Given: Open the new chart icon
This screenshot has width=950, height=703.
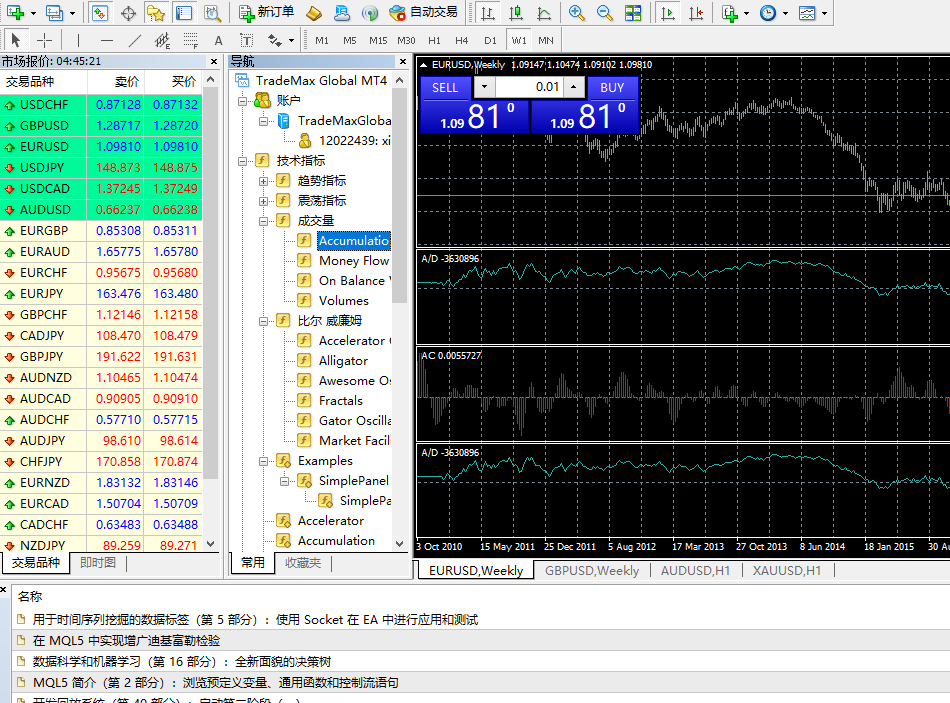Looking at the screenshot, I should (15, 13).
